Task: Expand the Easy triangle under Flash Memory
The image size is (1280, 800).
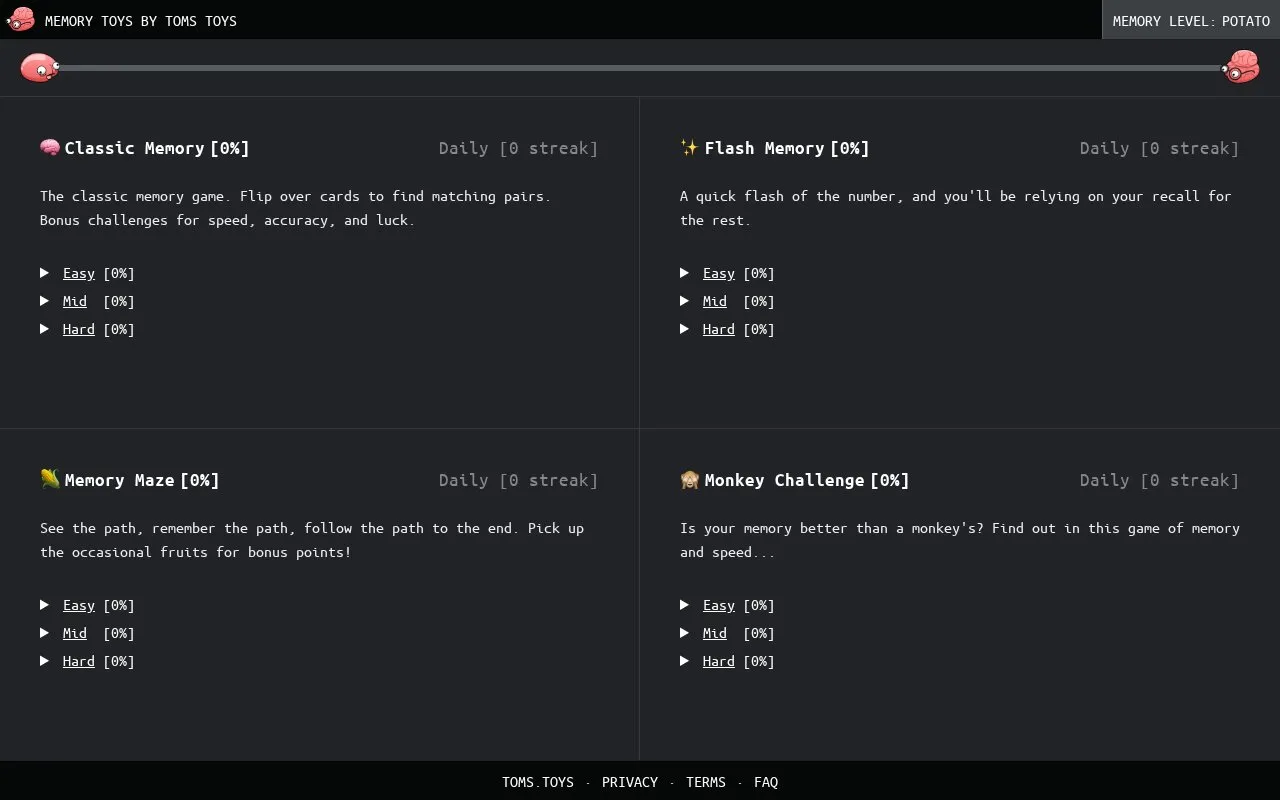Action: (684, 272)
